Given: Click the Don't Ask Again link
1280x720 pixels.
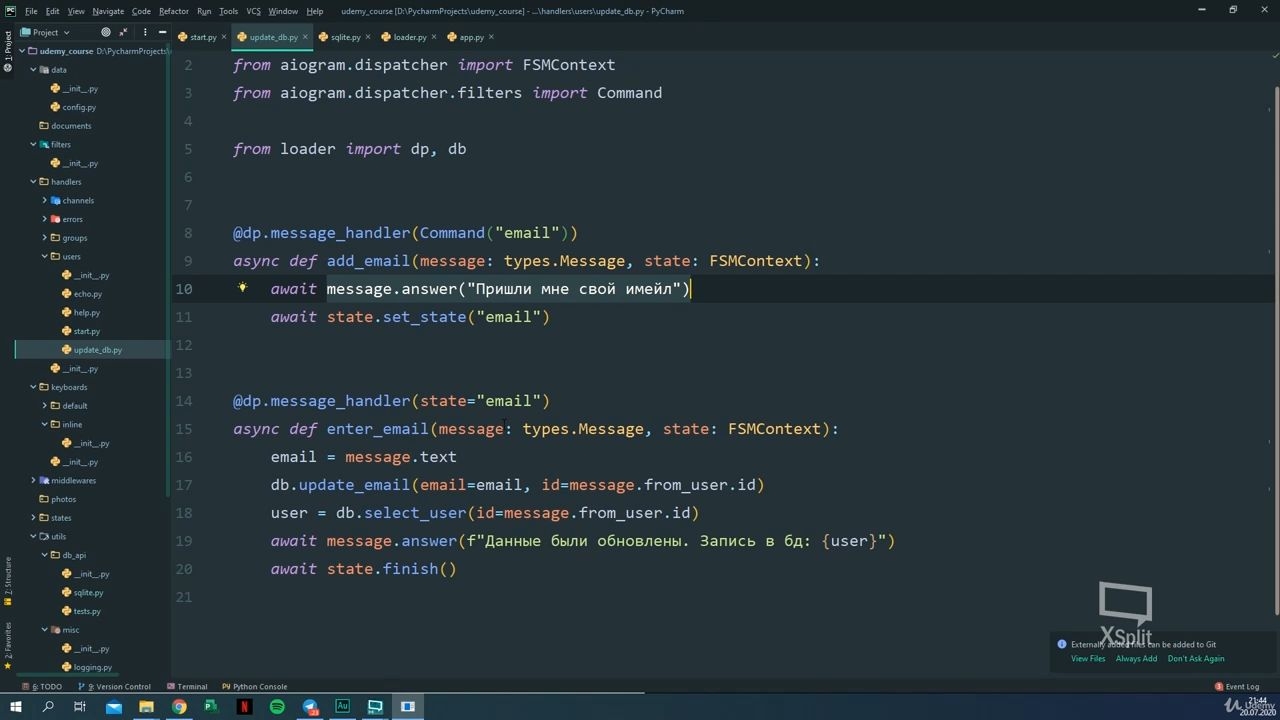Looking at the screenshot, I should coord(1196,658).
